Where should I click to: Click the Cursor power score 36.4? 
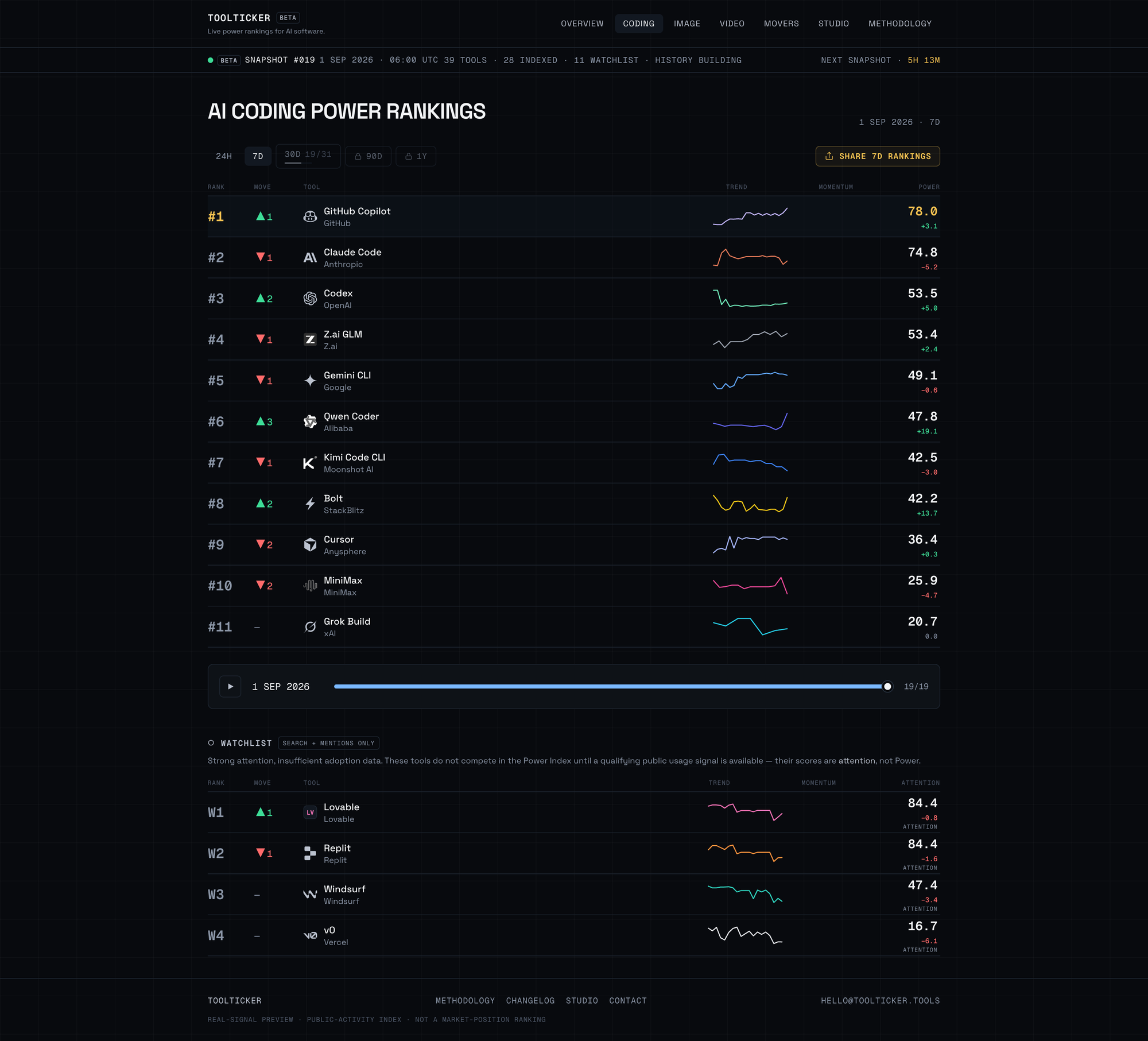[922, 539]
